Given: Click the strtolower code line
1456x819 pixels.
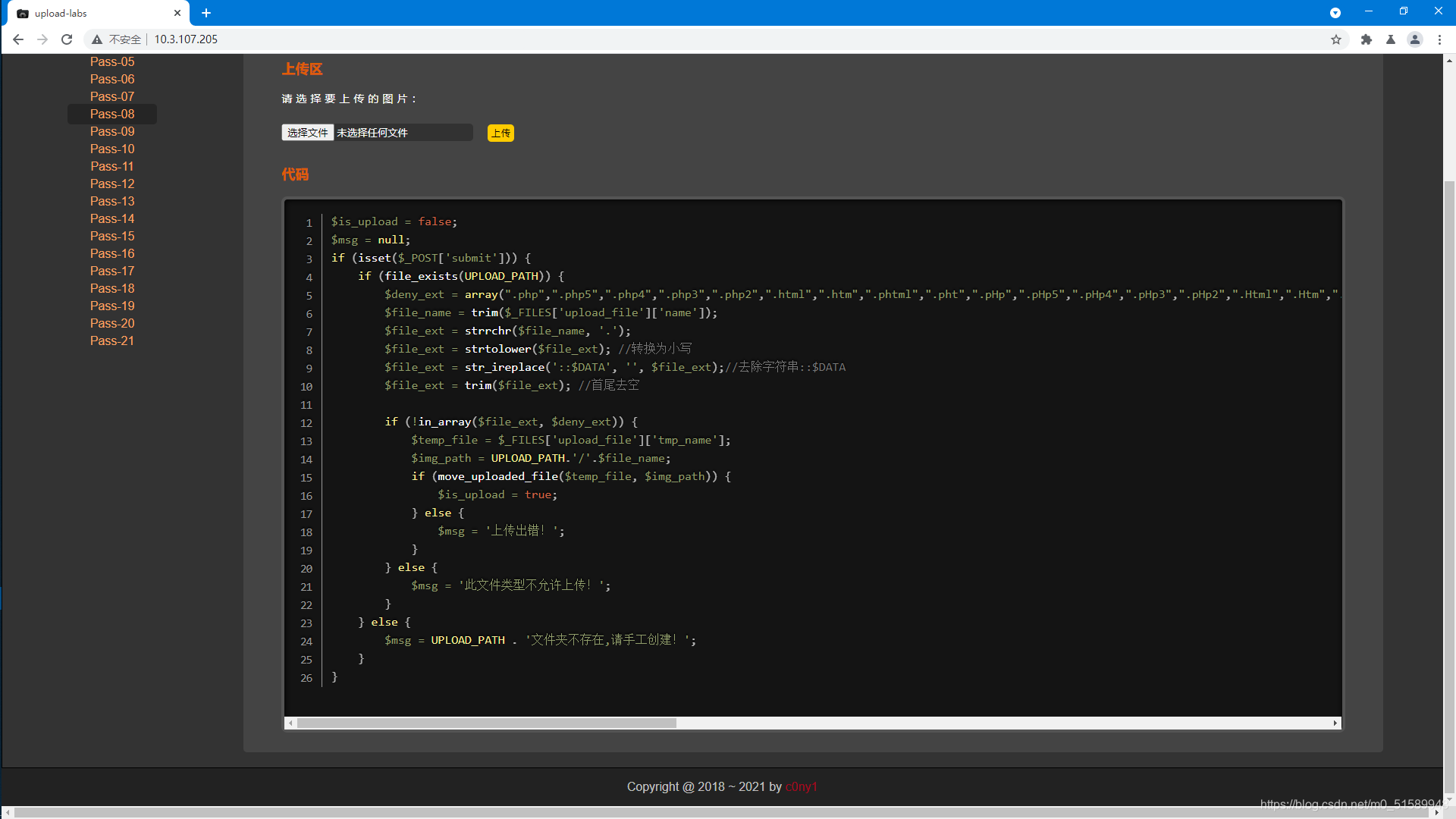Looking at the screenshot, I should pos(538,349).
